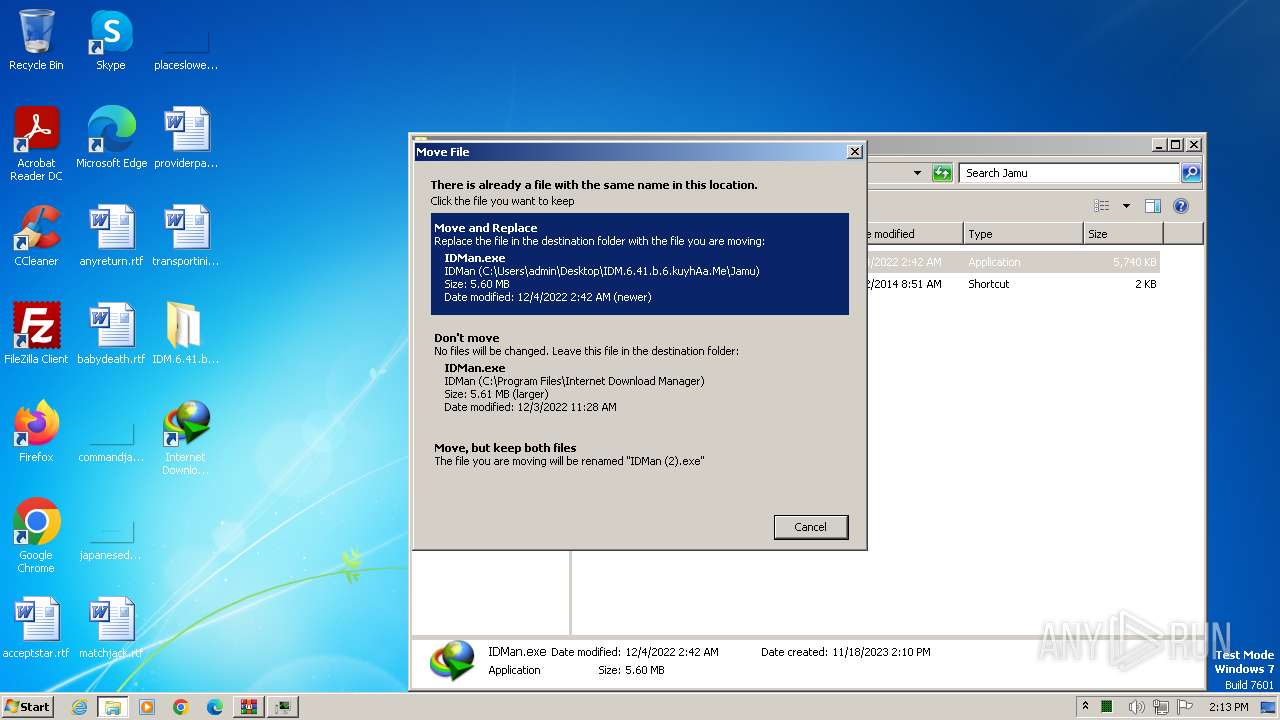This screenshot has width=1280, height=720.
Task: Click the Explorer search magnifier icon
Action: (x=1190, y=173)
